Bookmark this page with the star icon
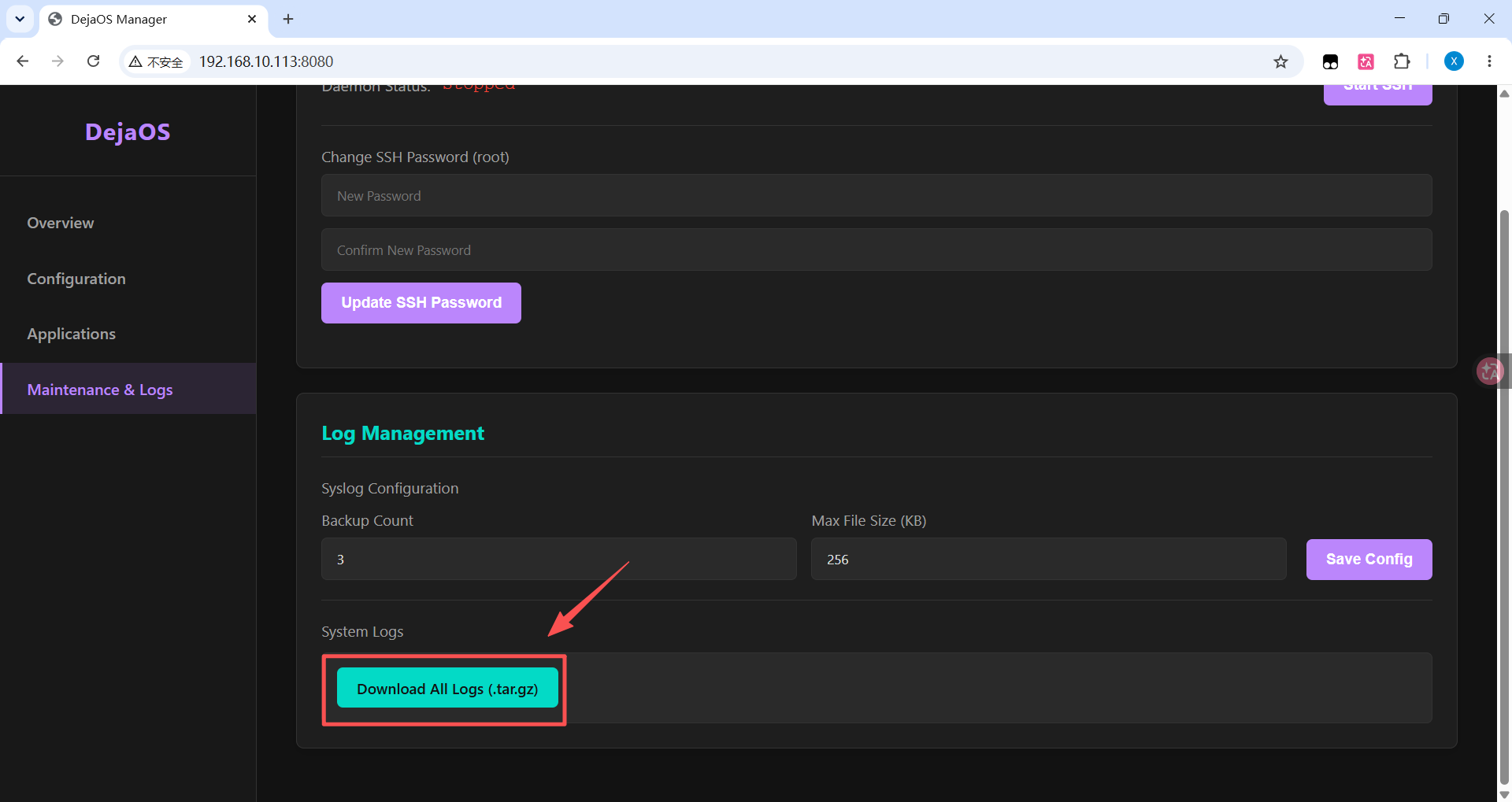The image size is (1512, 802). tap(1280, 61)
